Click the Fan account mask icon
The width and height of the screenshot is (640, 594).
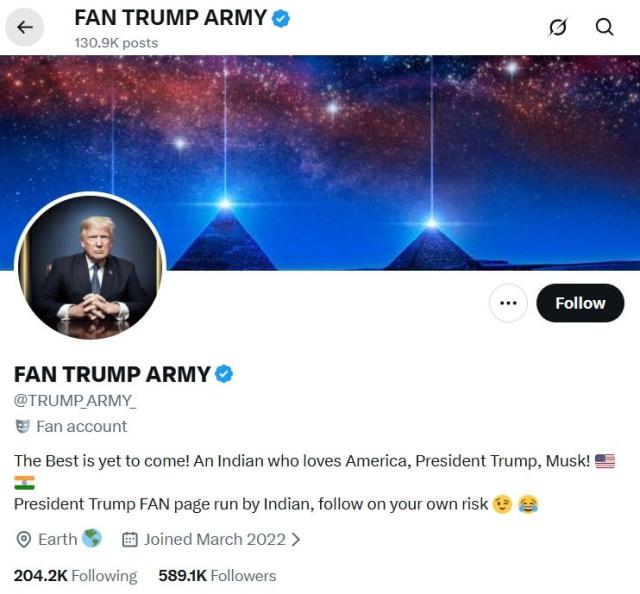[x=23, y=427]
